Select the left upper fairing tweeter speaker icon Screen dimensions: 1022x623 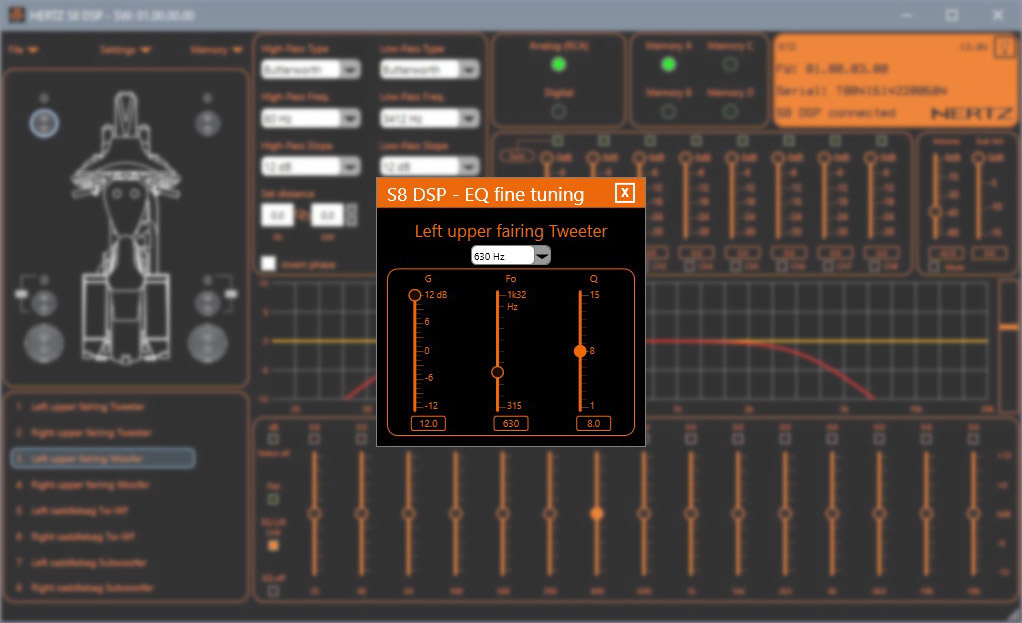point(44,123)
